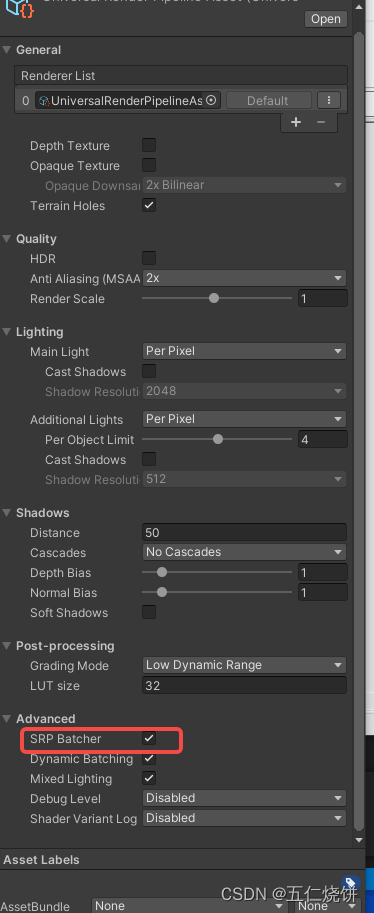Toggle the SRP Batcher checkbox
Image resolution: width=374 pixels, height=913 pixels.
(x=149, y=738)
